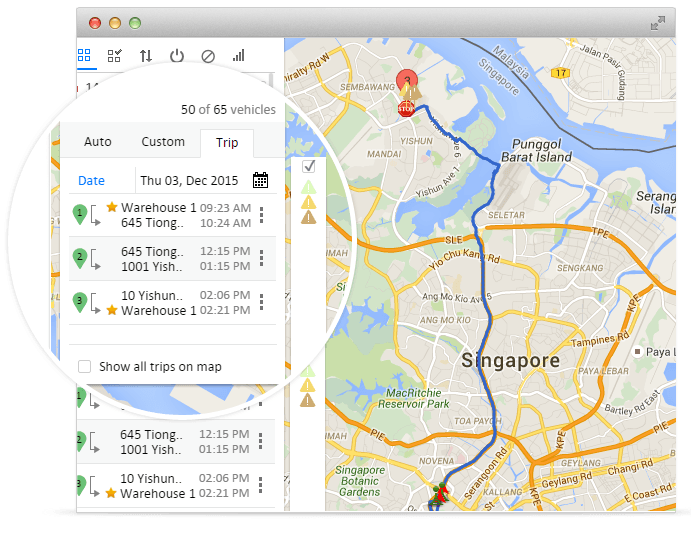Open options menu for 09:23 AM trip
Screen dimensions: 691x550
[x=261, y=215]
